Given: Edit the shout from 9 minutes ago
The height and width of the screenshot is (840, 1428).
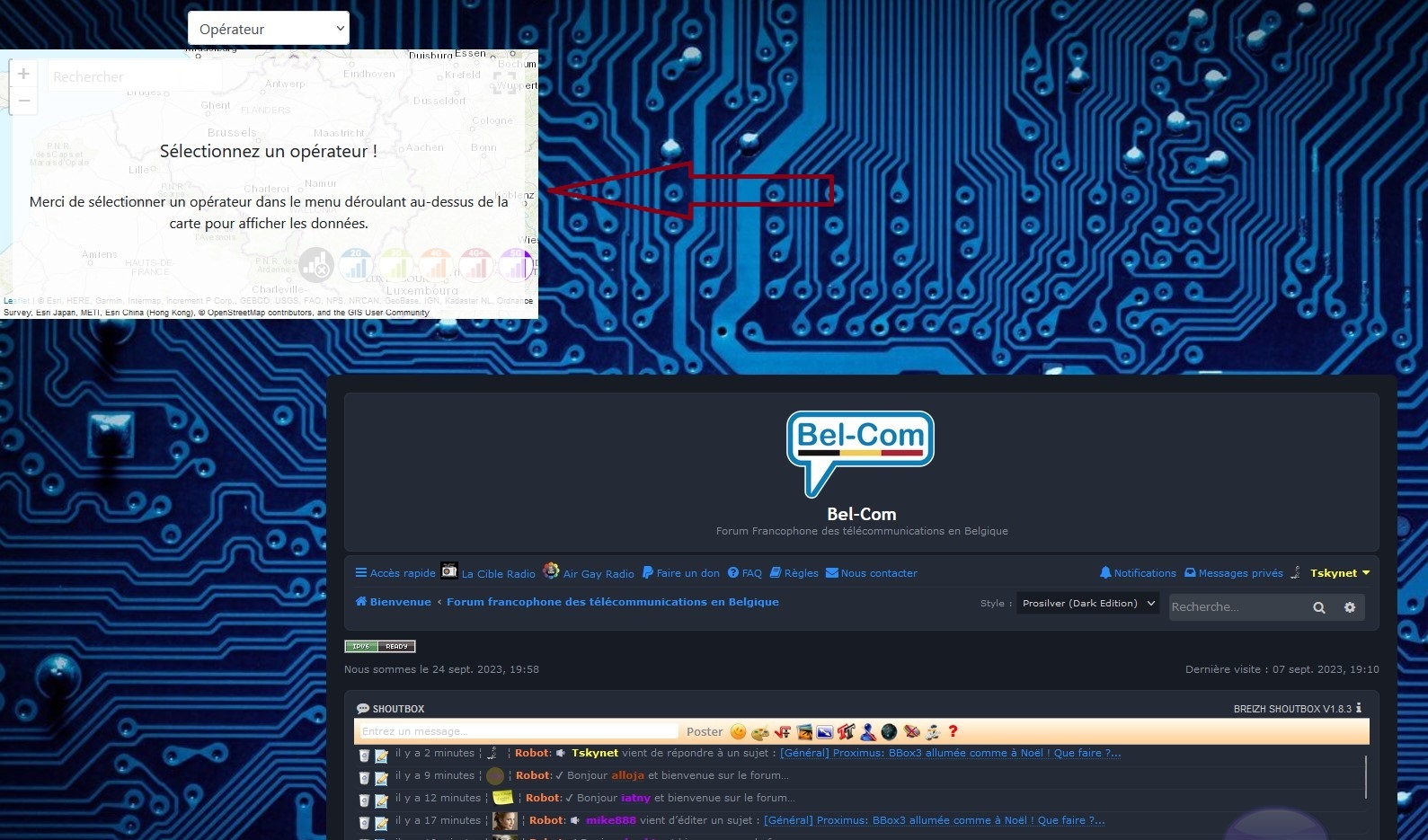Looking at the screenshot, I should coord(381,778).
